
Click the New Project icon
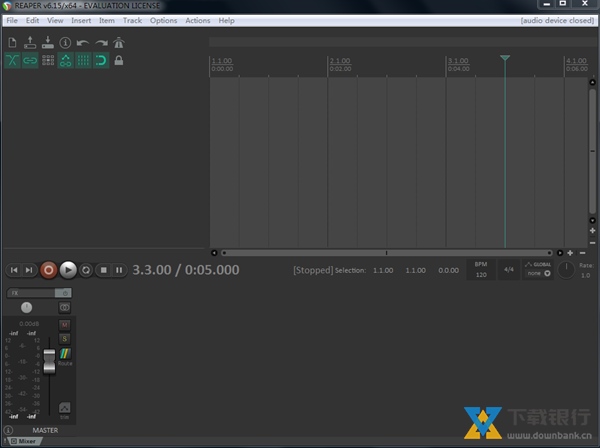coord(13,43)
